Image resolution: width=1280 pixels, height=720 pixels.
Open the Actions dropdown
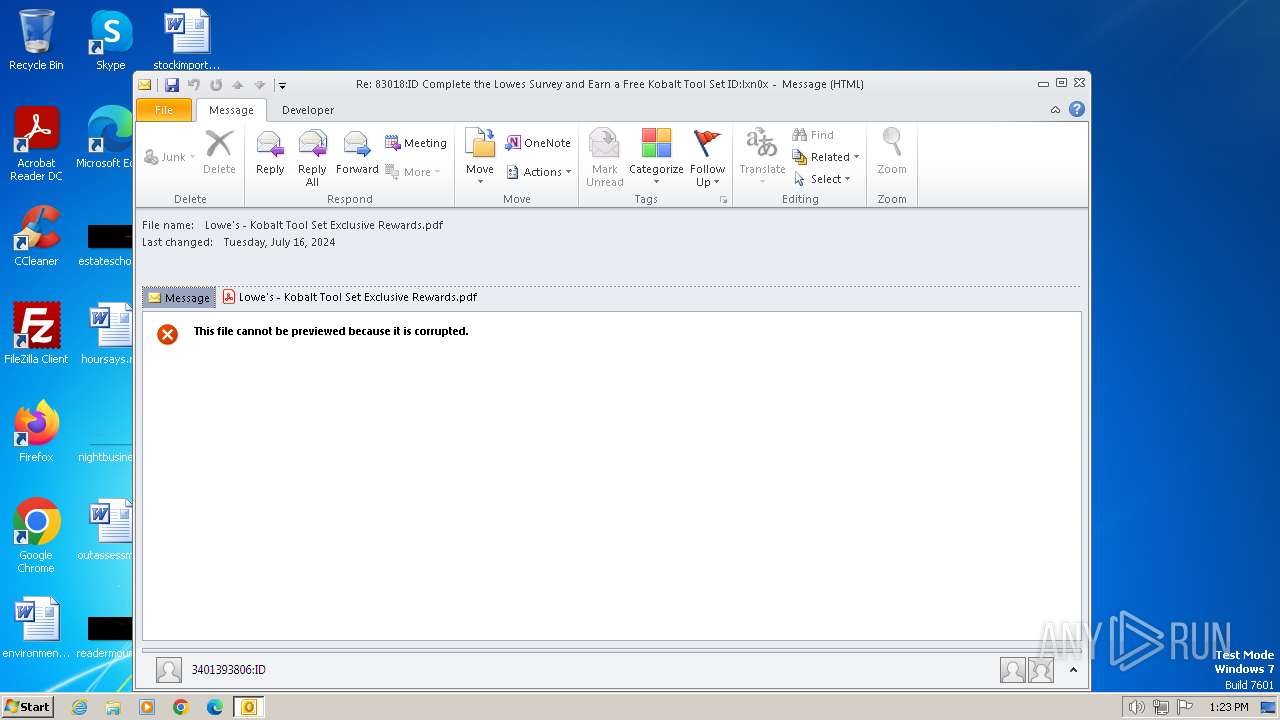coord(539,172)
